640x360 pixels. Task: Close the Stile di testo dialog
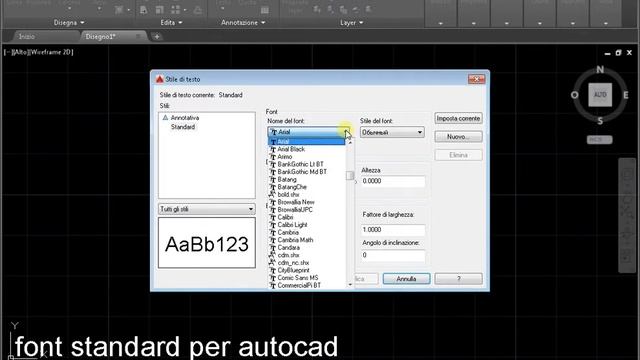click(476, 79)
